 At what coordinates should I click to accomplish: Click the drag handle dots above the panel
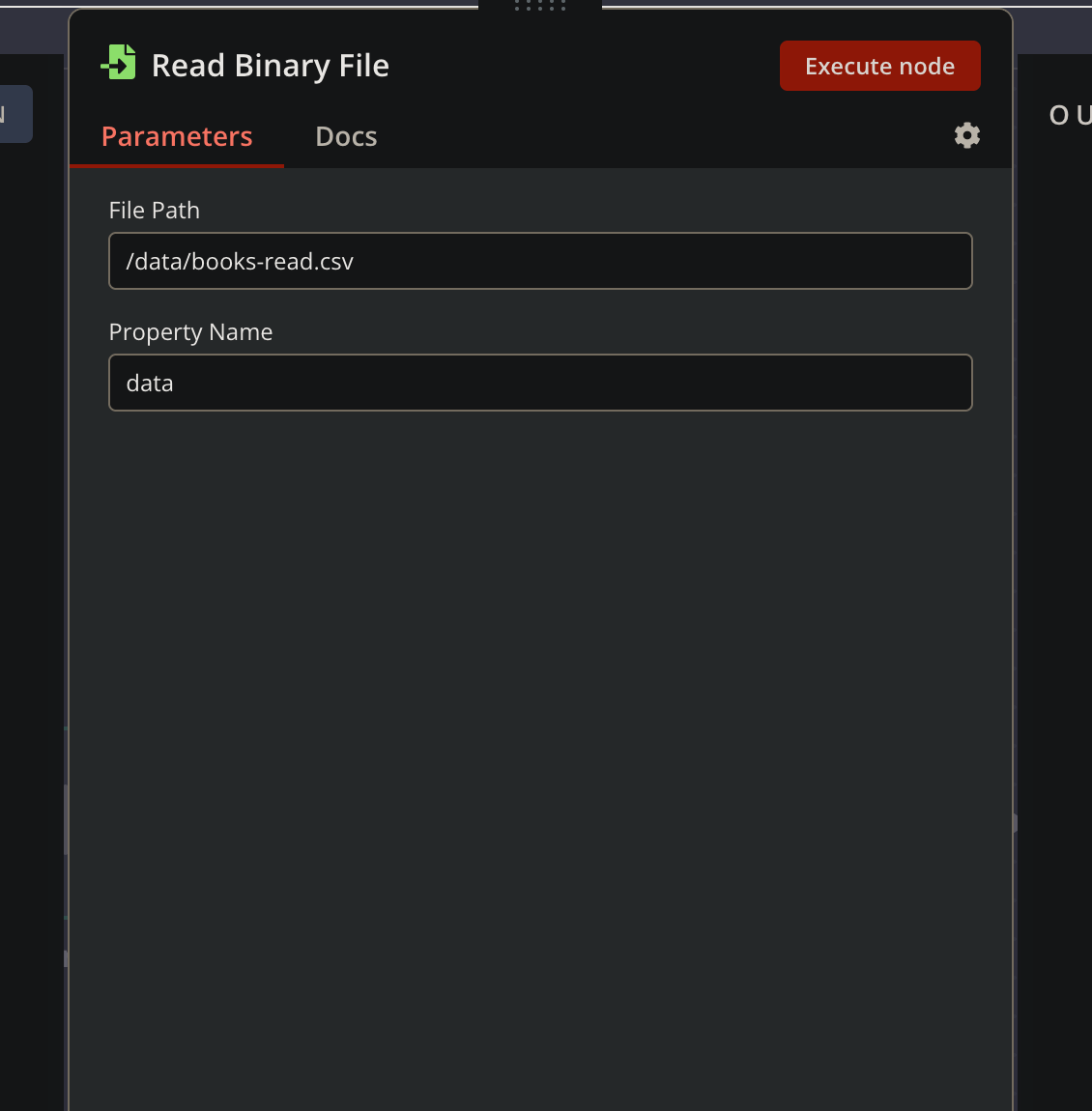click(x=537, y=5)
